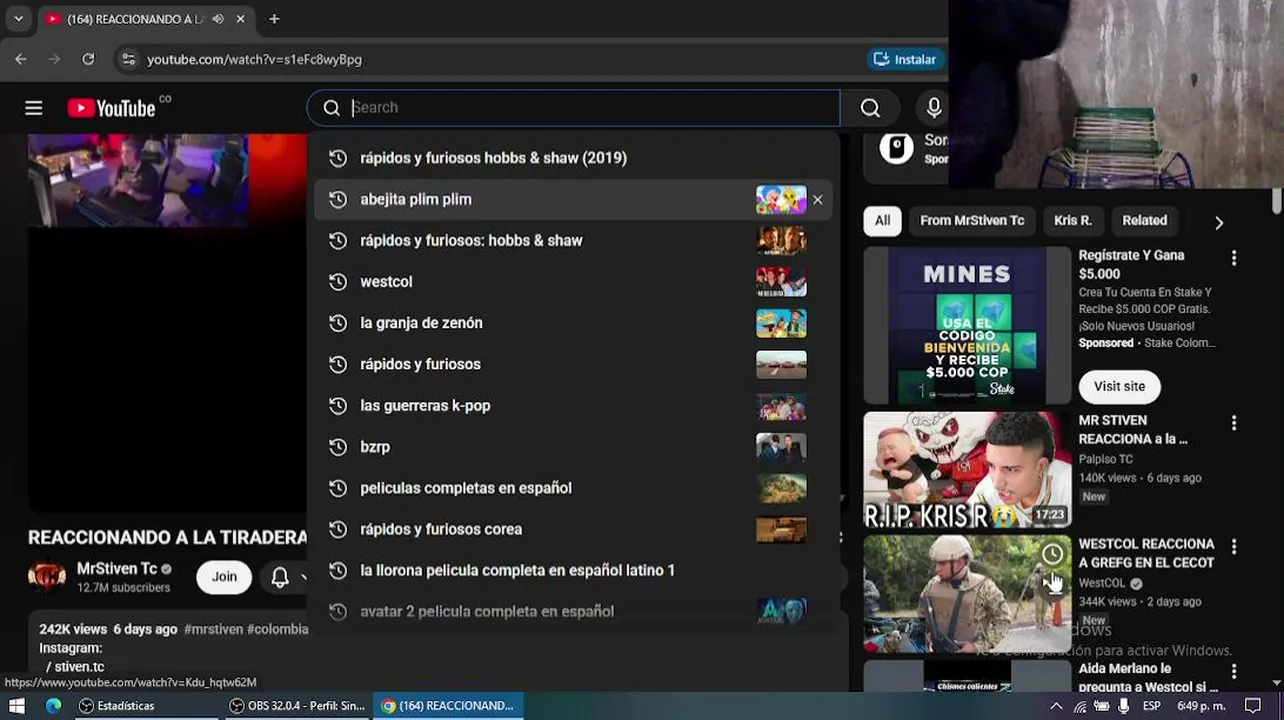
Task: Start voice search with microphone icon
Action: click(934, 108)
